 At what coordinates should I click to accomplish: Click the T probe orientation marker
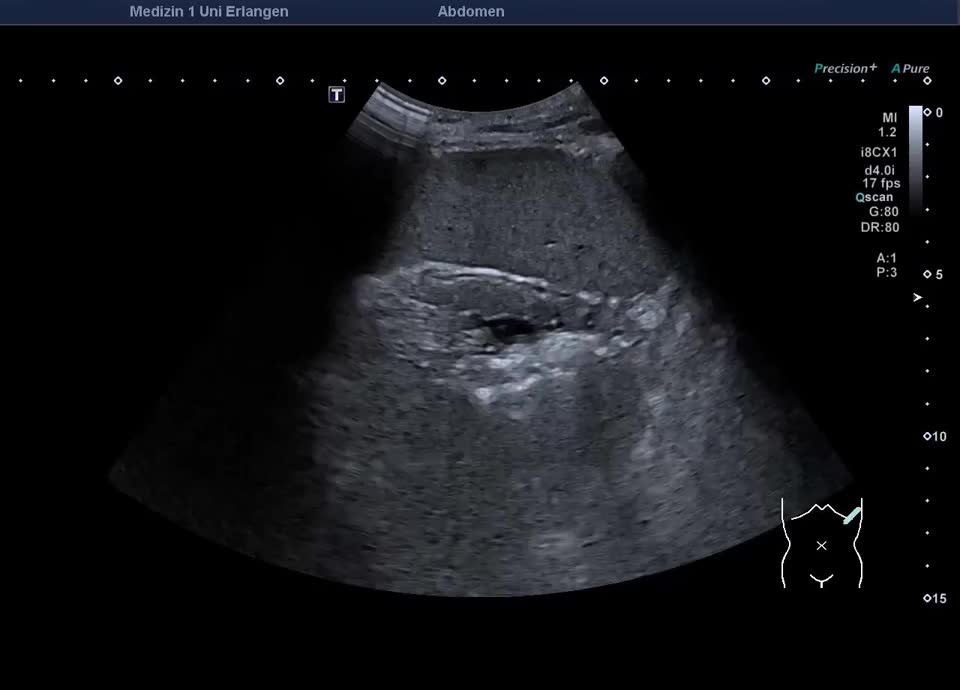point(337,95)
